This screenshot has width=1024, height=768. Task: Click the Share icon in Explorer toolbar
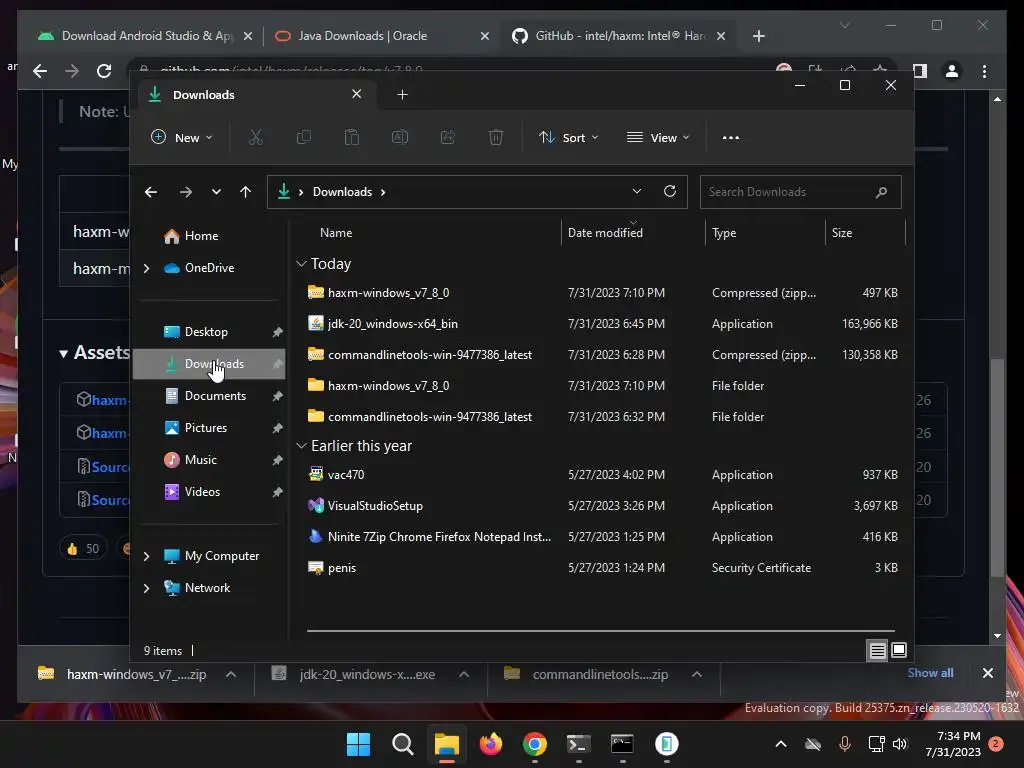(x=448, y=137)
